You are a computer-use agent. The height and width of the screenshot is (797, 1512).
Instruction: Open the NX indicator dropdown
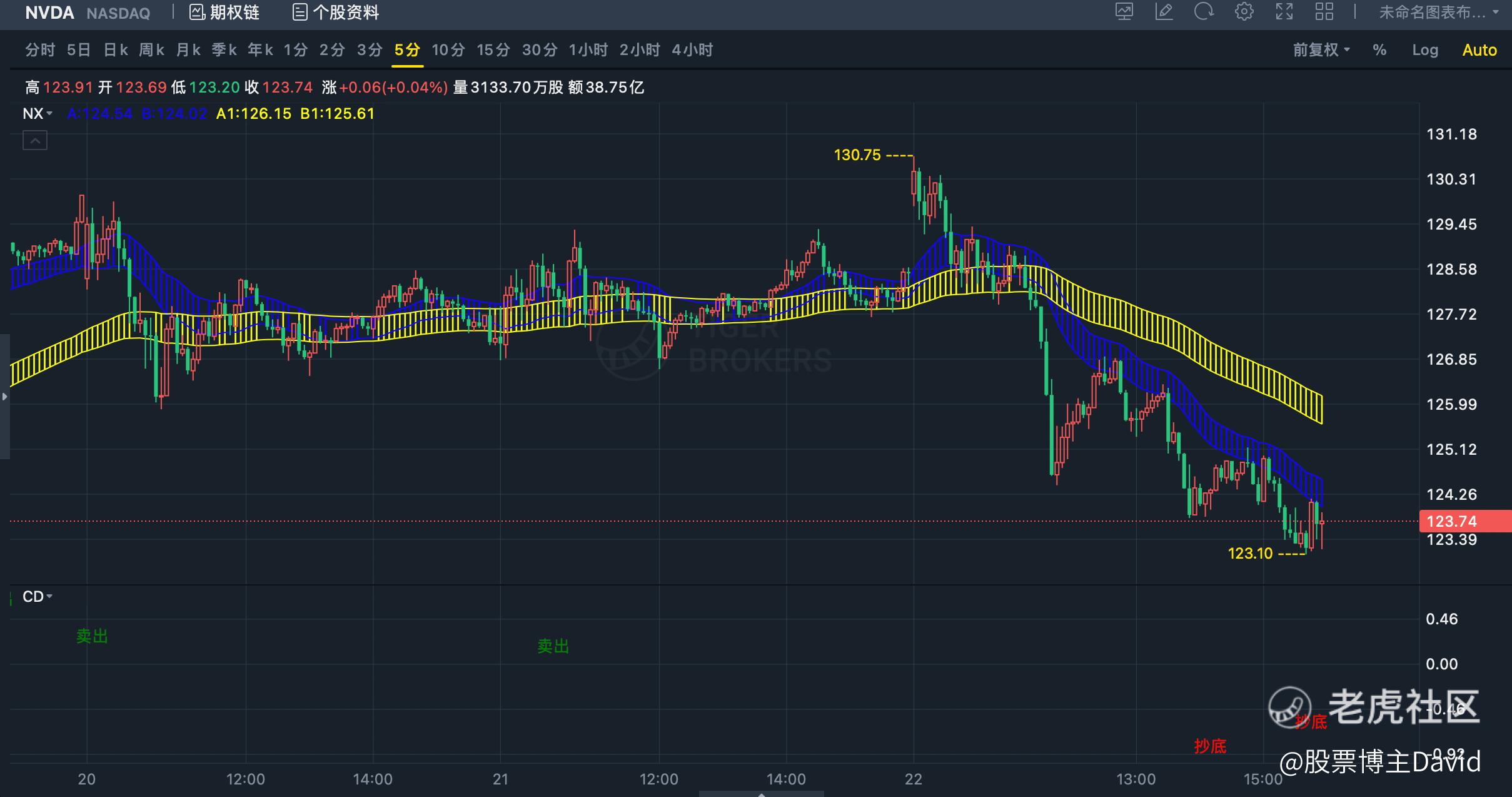38,114
